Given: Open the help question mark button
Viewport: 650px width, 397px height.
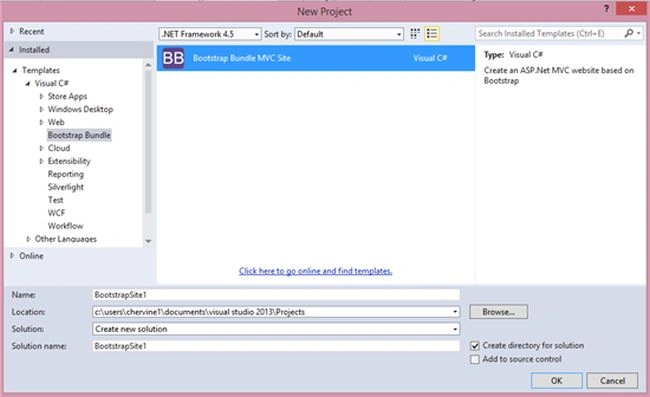Looking at the screenshot, I should tap(606, 9).
